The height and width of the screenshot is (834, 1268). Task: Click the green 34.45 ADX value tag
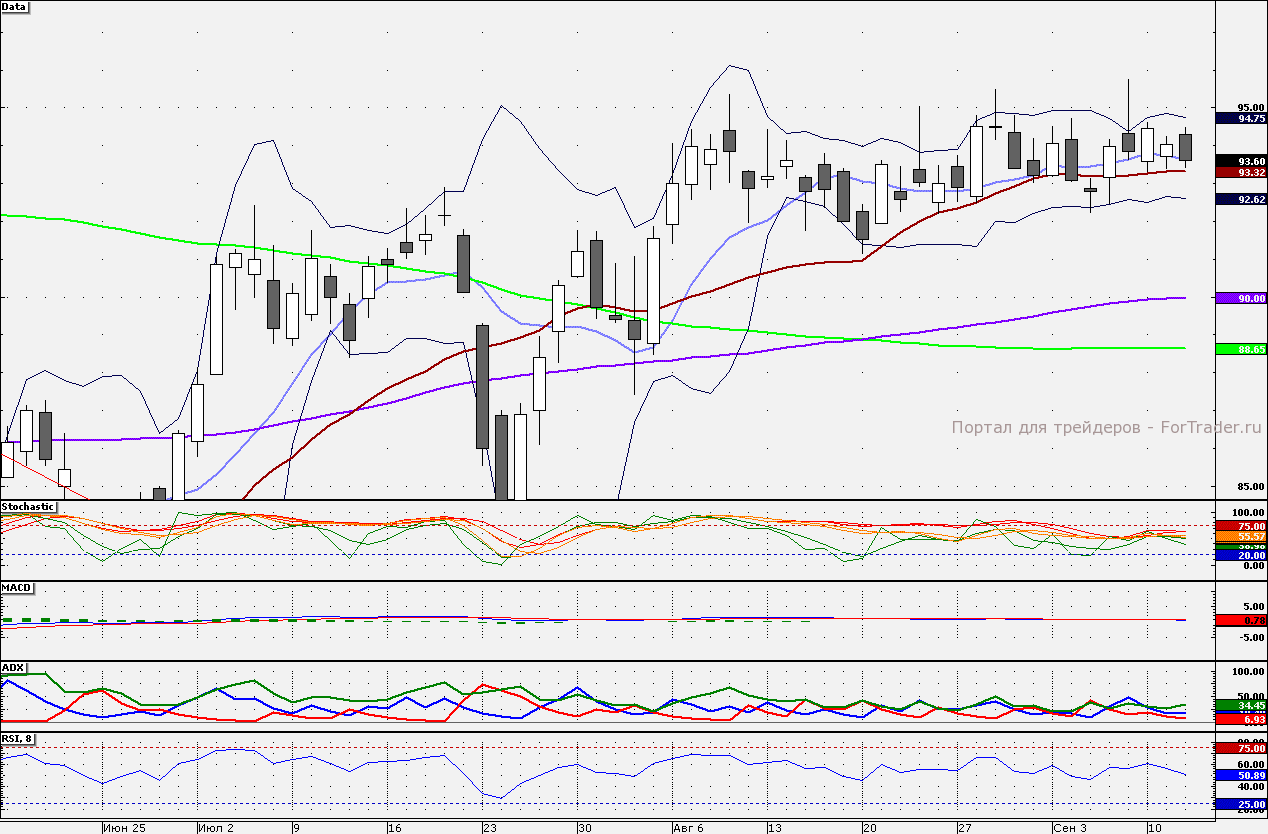click(1241, 706)
